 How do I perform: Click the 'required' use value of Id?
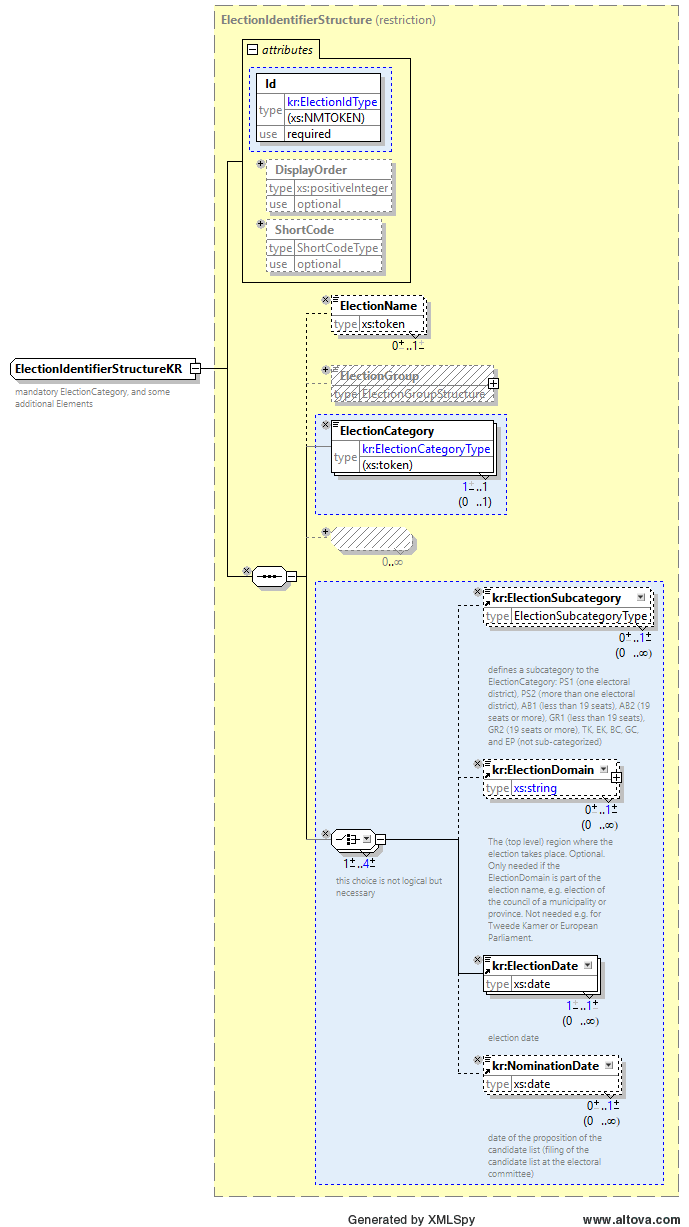click(x=308, y=134)
